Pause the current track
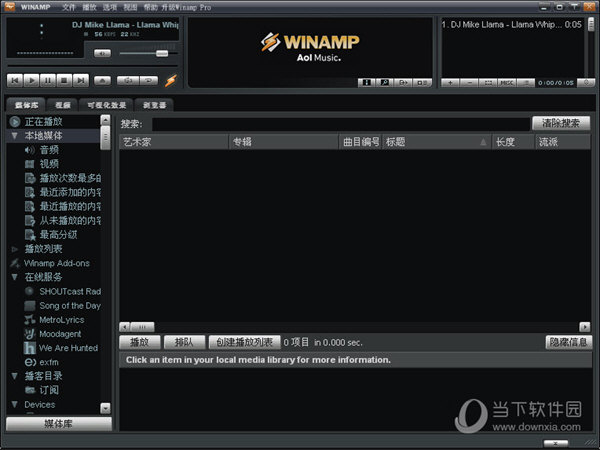Viewport: 600px width, 450px height. (x=48, y=80)
